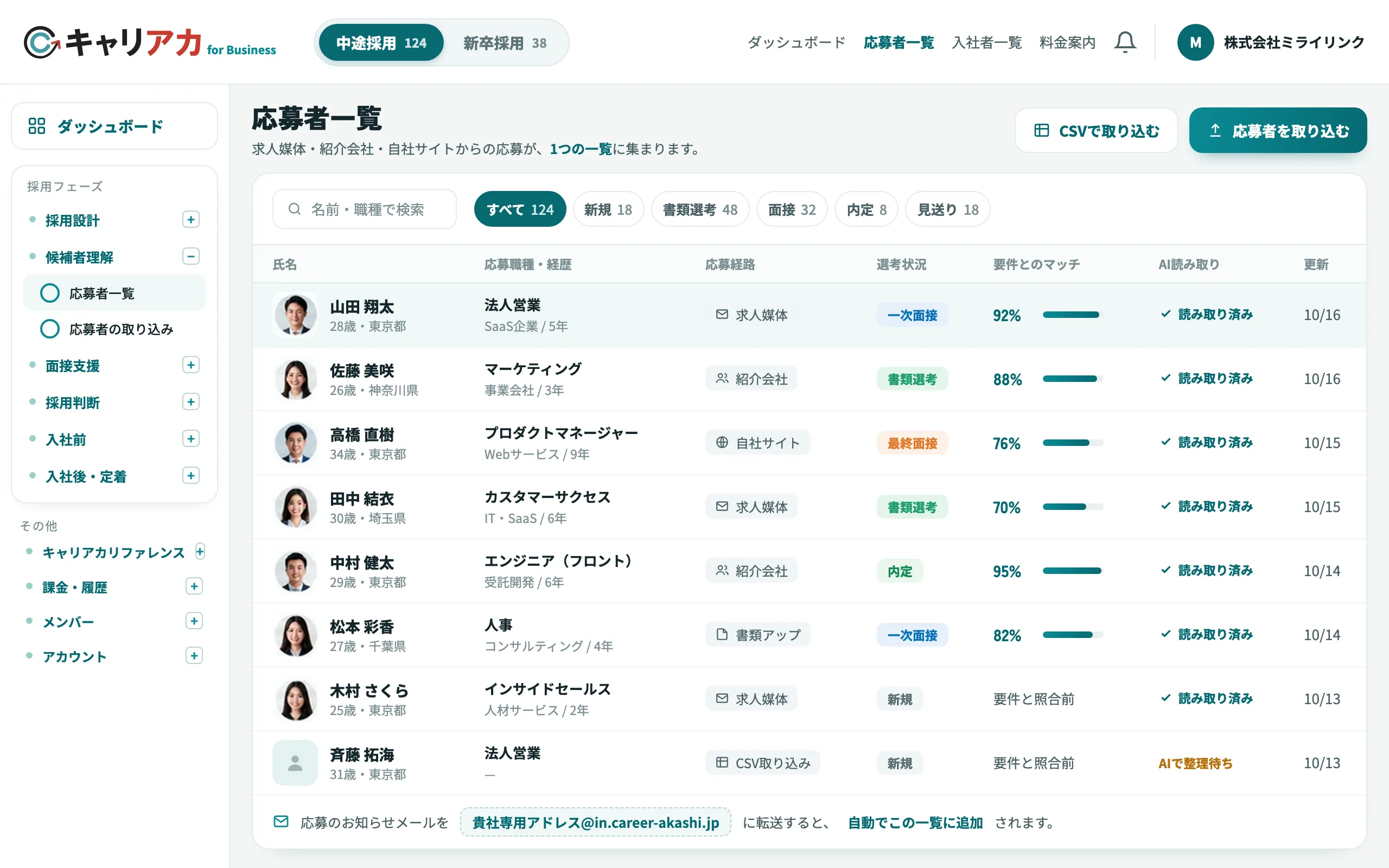Click the 貴社専用アドレス@in.career-akashi.jp address chip
This screenshot has height=868, width=1389.
point(595,822)
